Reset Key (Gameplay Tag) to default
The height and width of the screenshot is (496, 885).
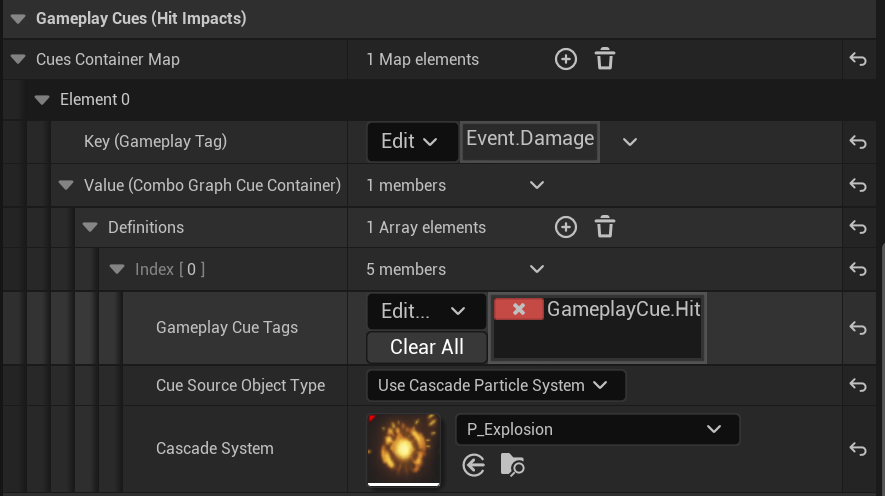(x=857, y=142)
